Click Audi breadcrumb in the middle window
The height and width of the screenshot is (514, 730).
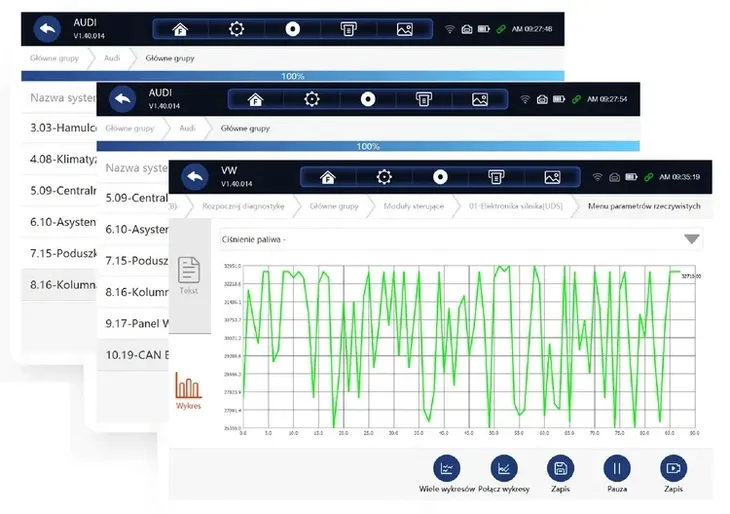(x=187, y=128)
